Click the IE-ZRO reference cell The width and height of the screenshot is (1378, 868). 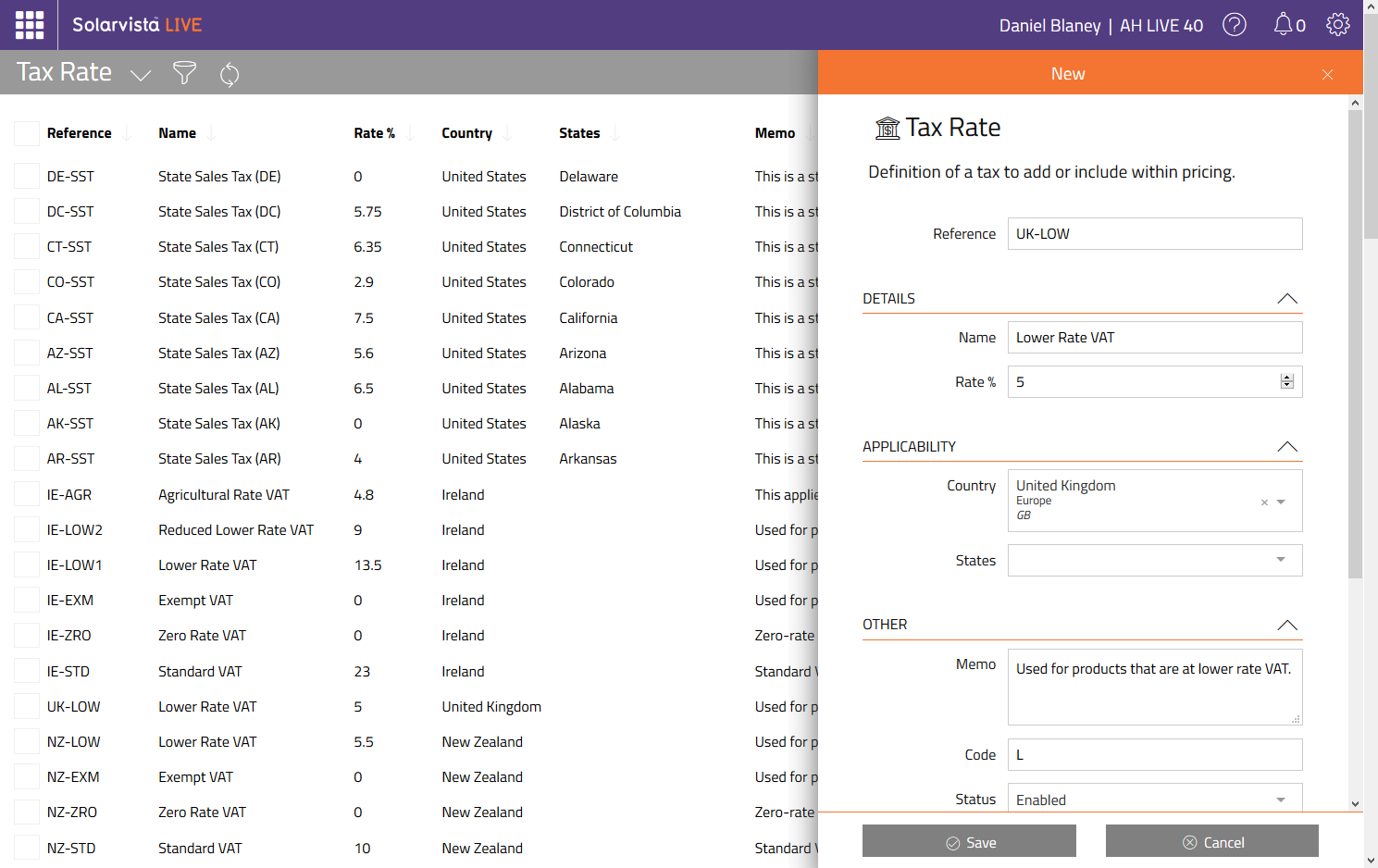click(x=69, y=636)
